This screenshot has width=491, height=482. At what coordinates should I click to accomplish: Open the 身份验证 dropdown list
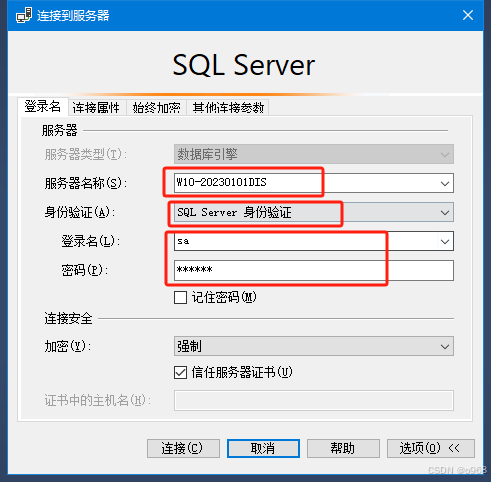point(445,212)
